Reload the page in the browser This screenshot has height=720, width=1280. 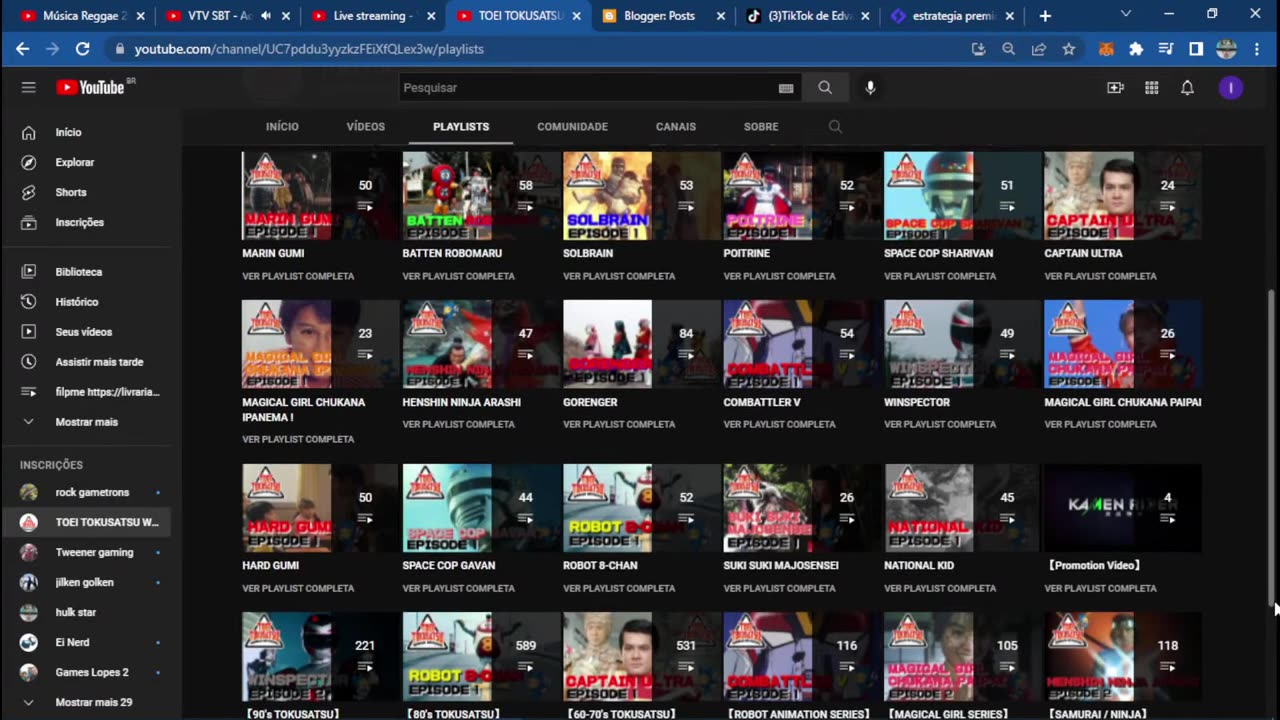tap(83, 49)
